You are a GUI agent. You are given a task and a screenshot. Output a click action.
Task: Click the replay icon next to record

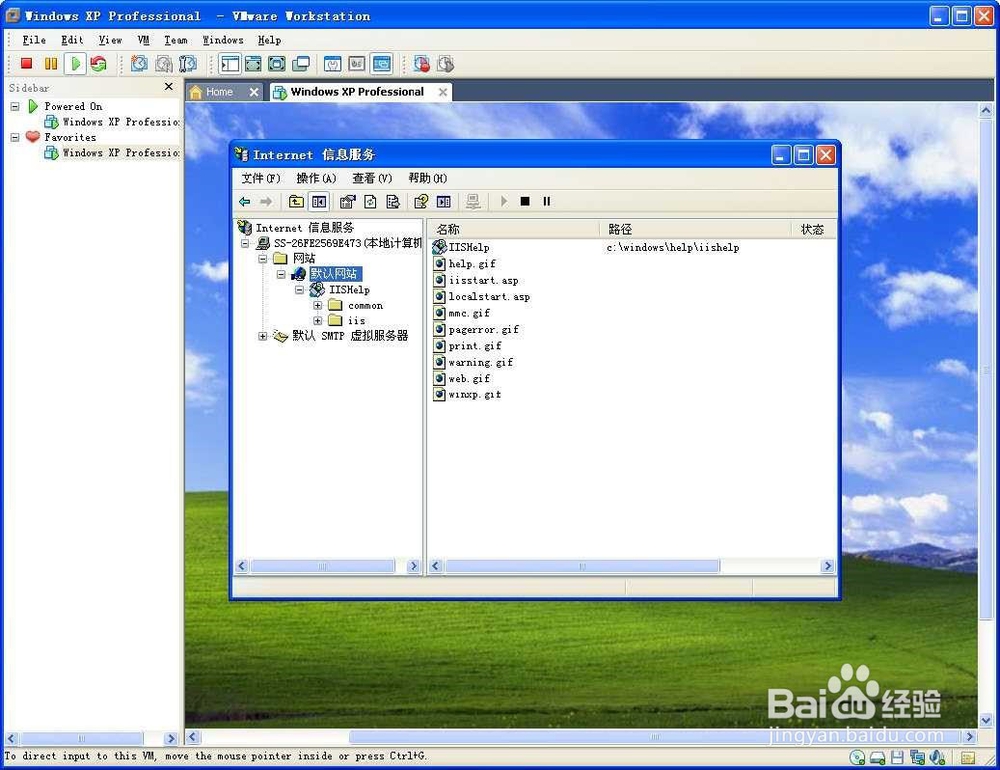[x=445, y=63]
